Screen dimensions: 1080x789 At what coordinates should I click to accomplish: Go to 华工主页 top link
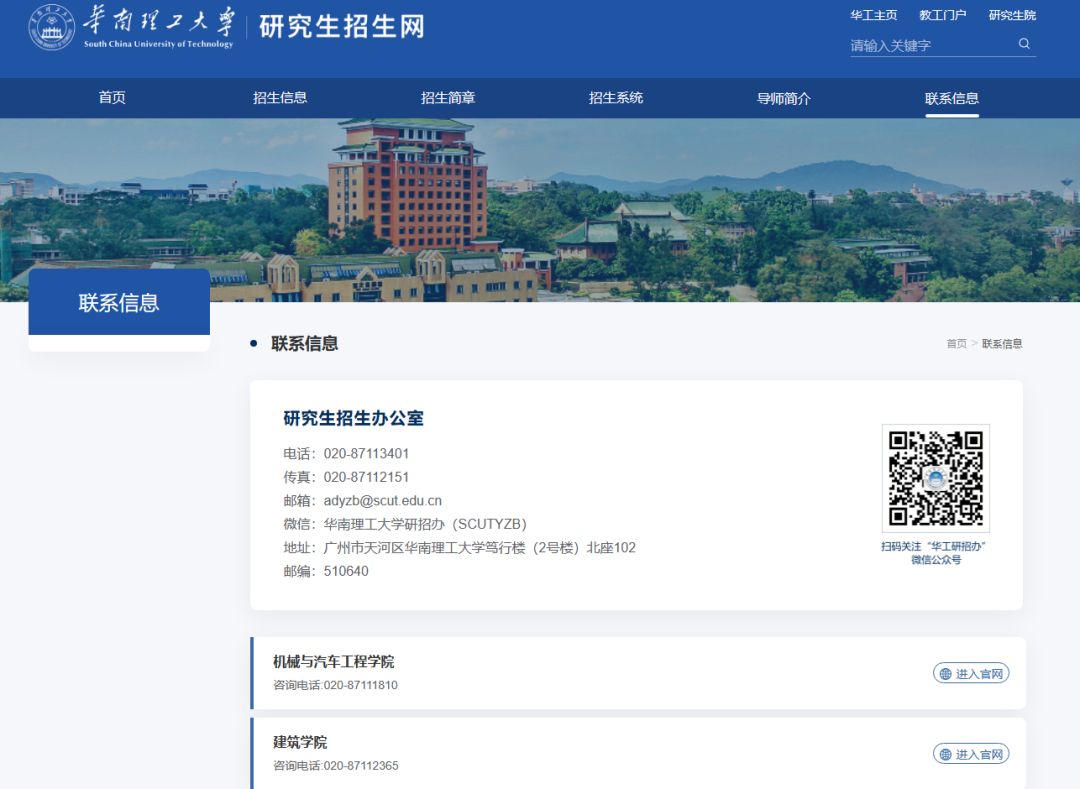873,15
